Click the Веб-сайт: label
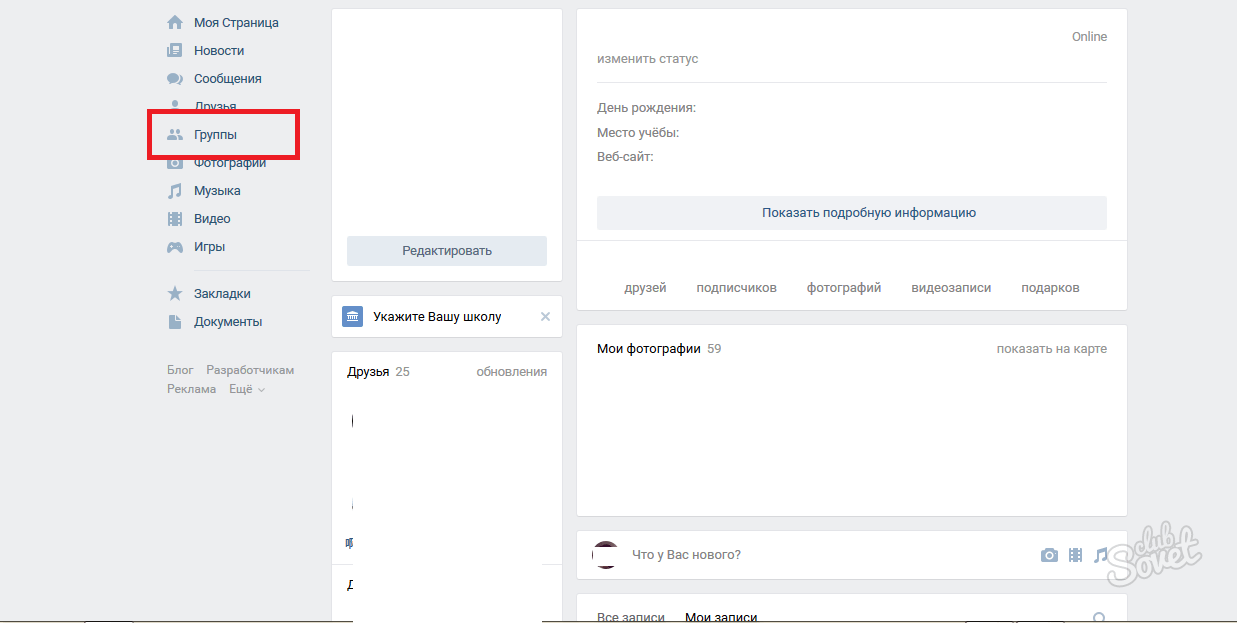This screenshot has width=1237, height=623. [625, 157]
